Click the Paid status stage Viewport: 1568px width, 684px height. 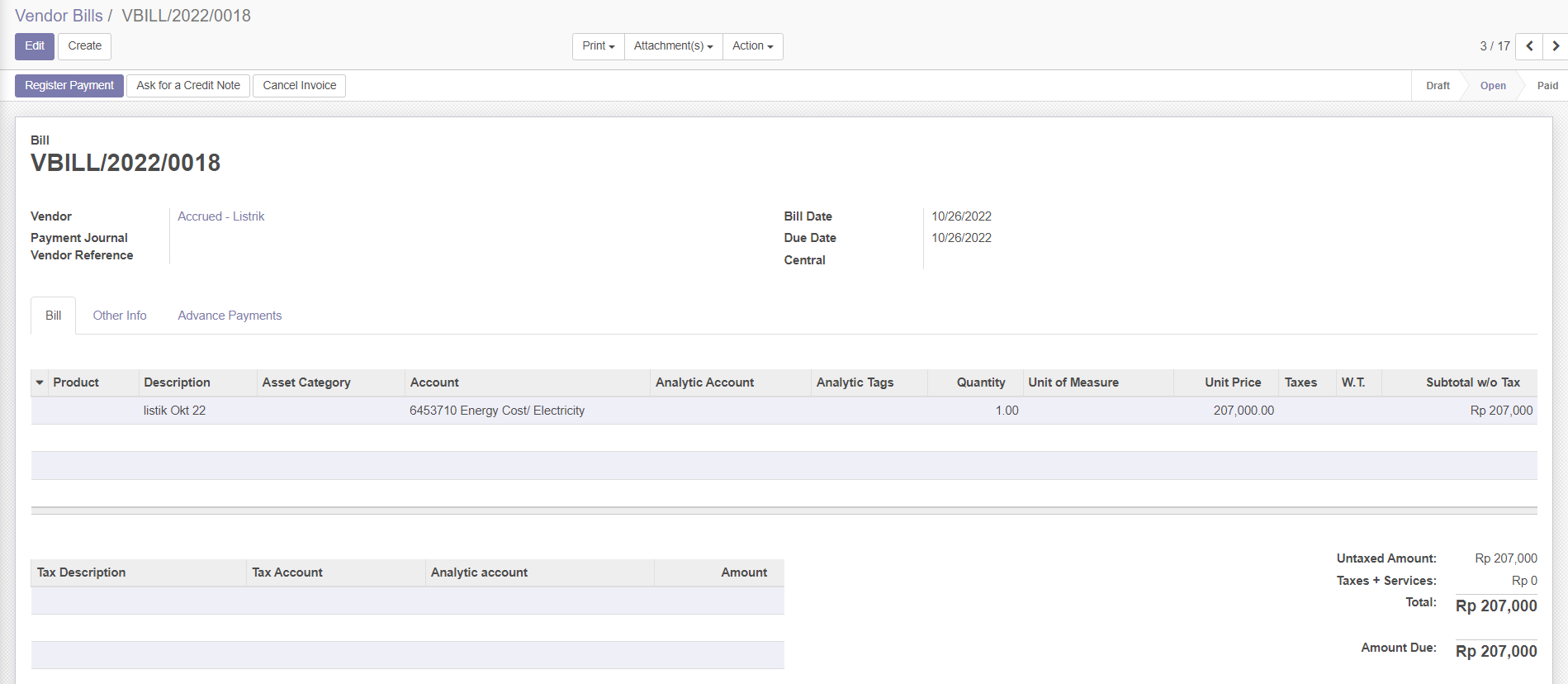point(1547,86)
